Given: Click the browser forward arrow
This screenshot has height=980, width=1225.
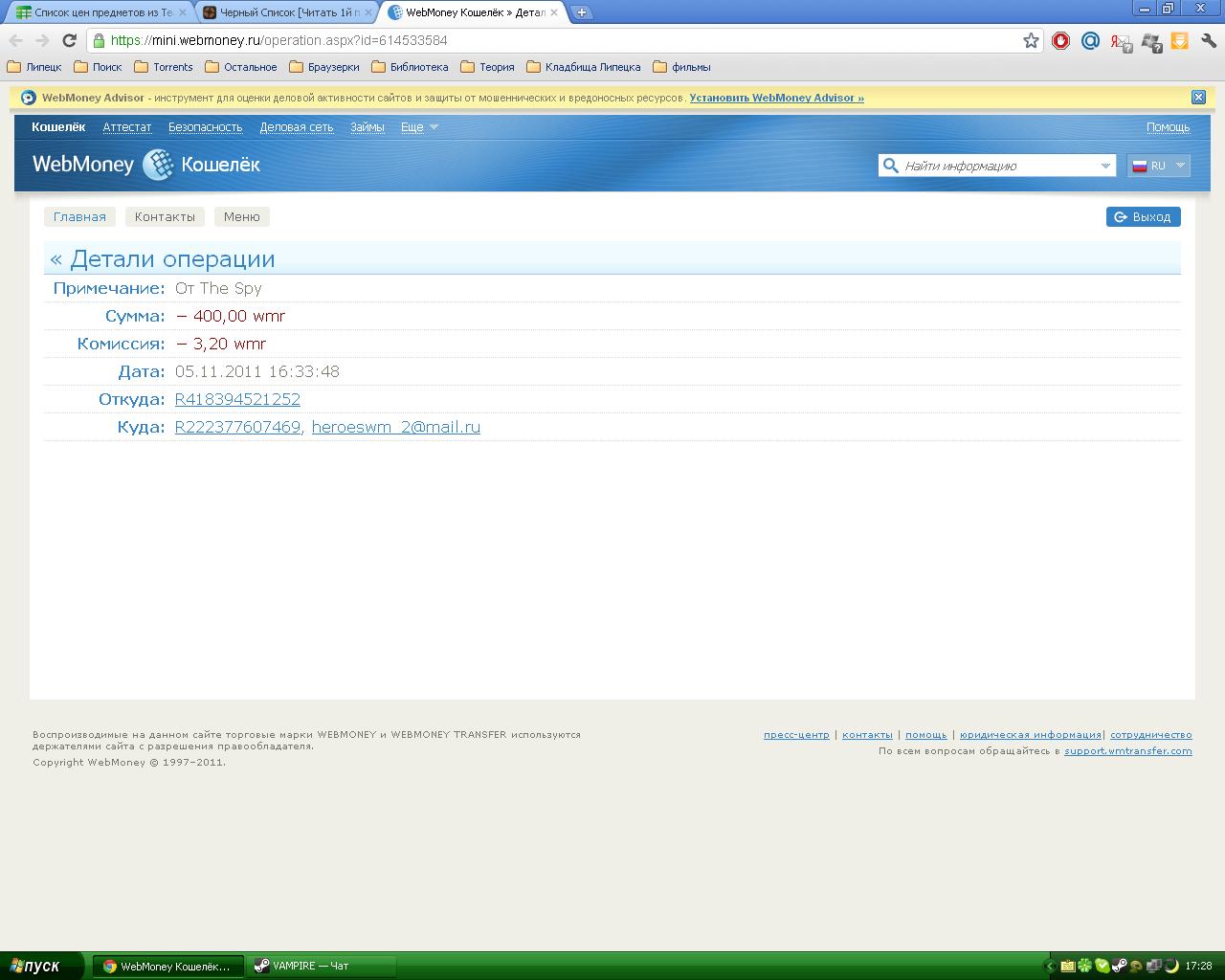Looking at the screenshot, I should (42, 40).
